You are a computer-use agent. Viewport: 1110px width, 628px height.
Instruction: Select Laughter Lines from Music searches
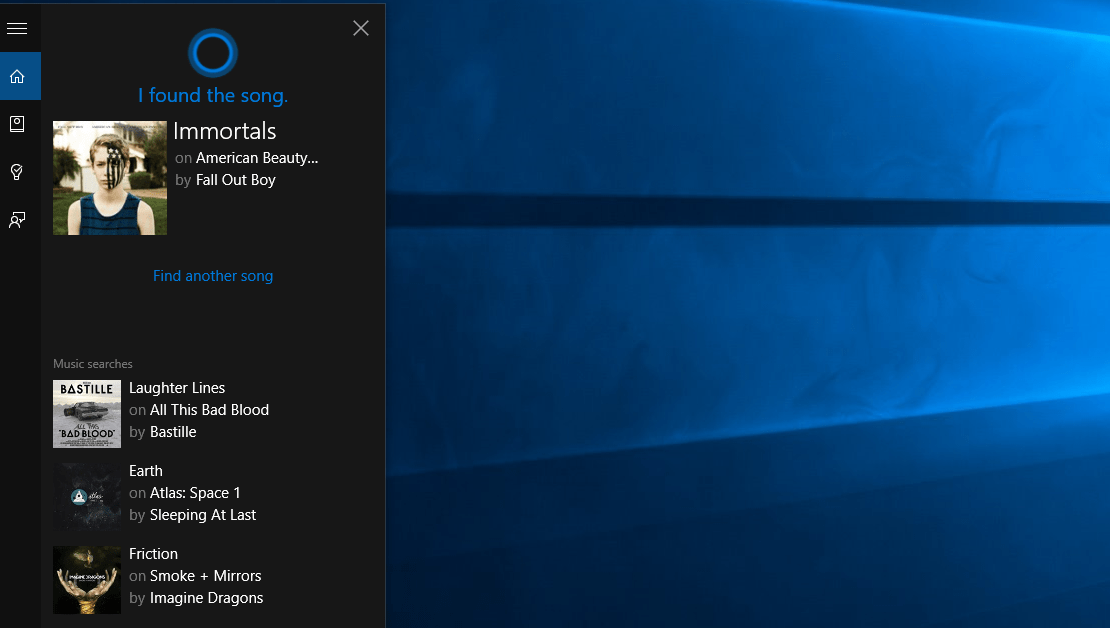point(177,388)
